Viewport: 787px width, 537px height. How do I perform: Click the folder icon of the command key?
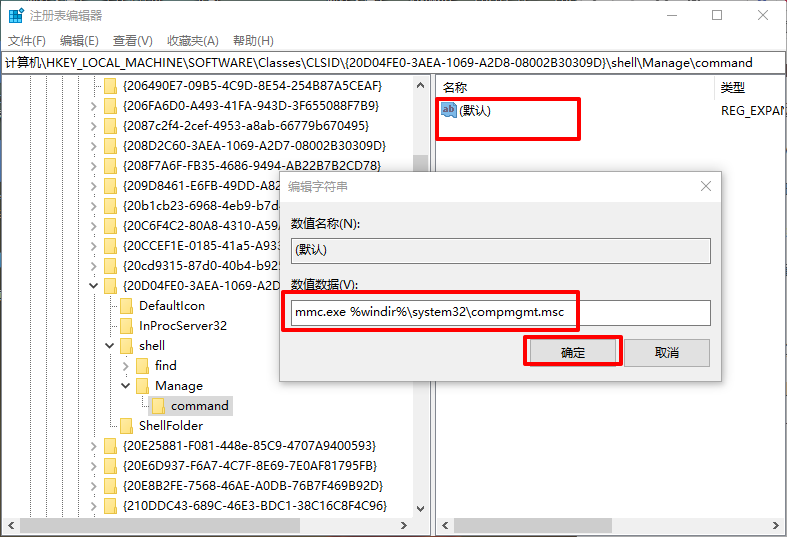159,406
